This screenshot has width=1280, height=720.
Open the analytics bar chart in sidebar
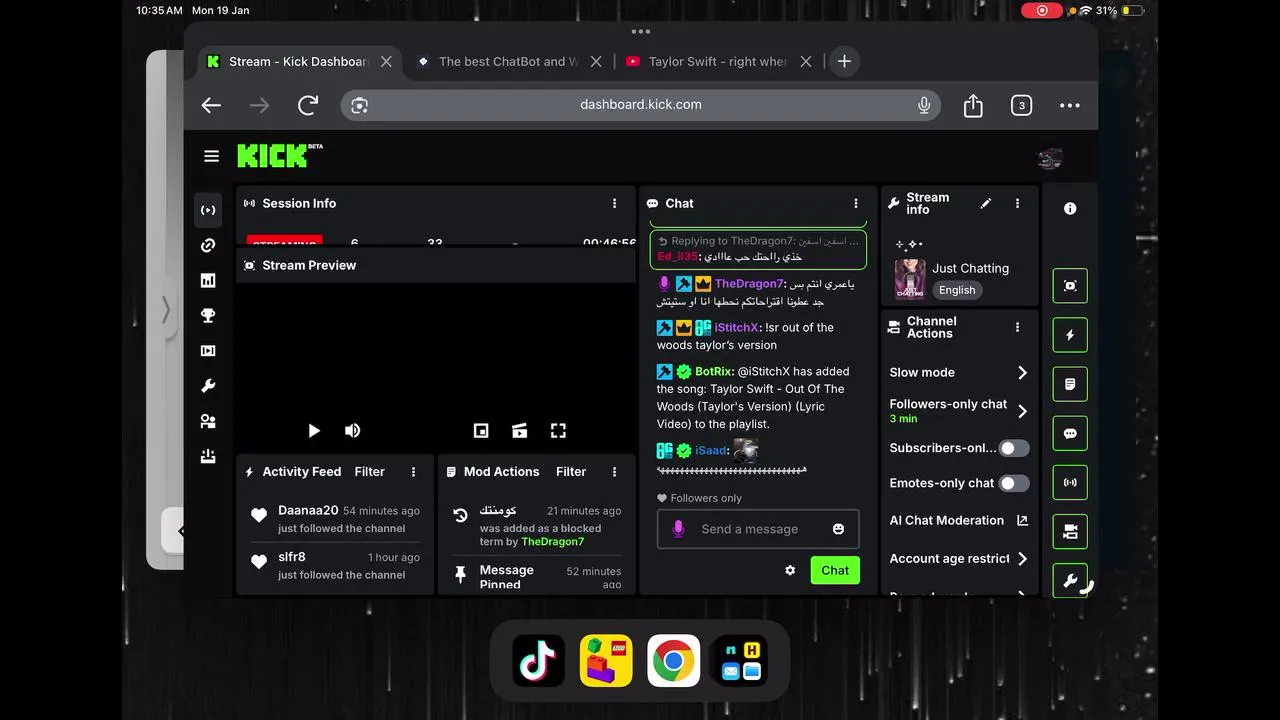click(208, 280)
